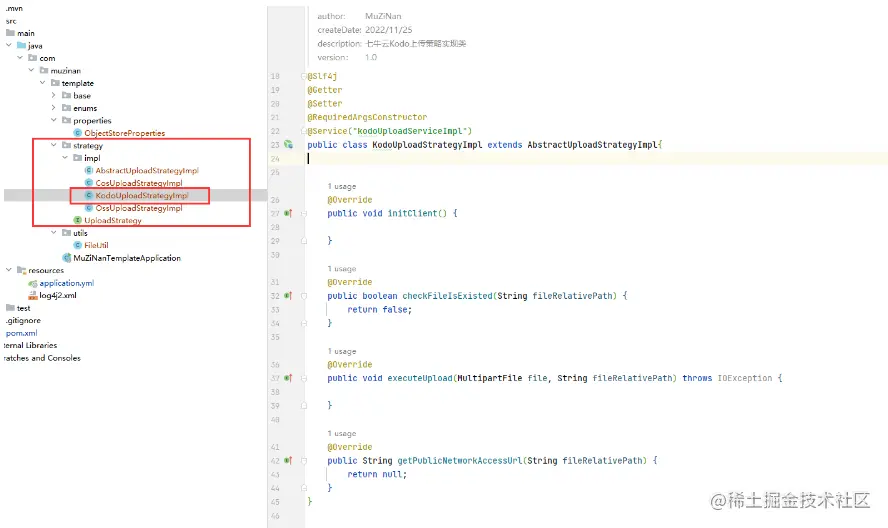This screenshot has height=528, width=888.
Task: Collapse the properties package chevron
Action: (54, 120)
